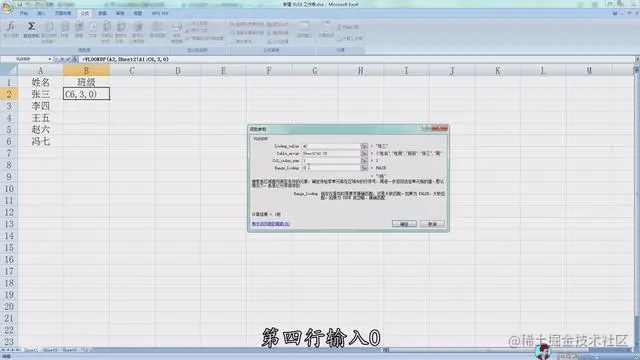The height and width of the screenshot is (360, 640).
Task: Select cell A6 containing 冯七
Action: pyautogui.click(x=40, y=141)
